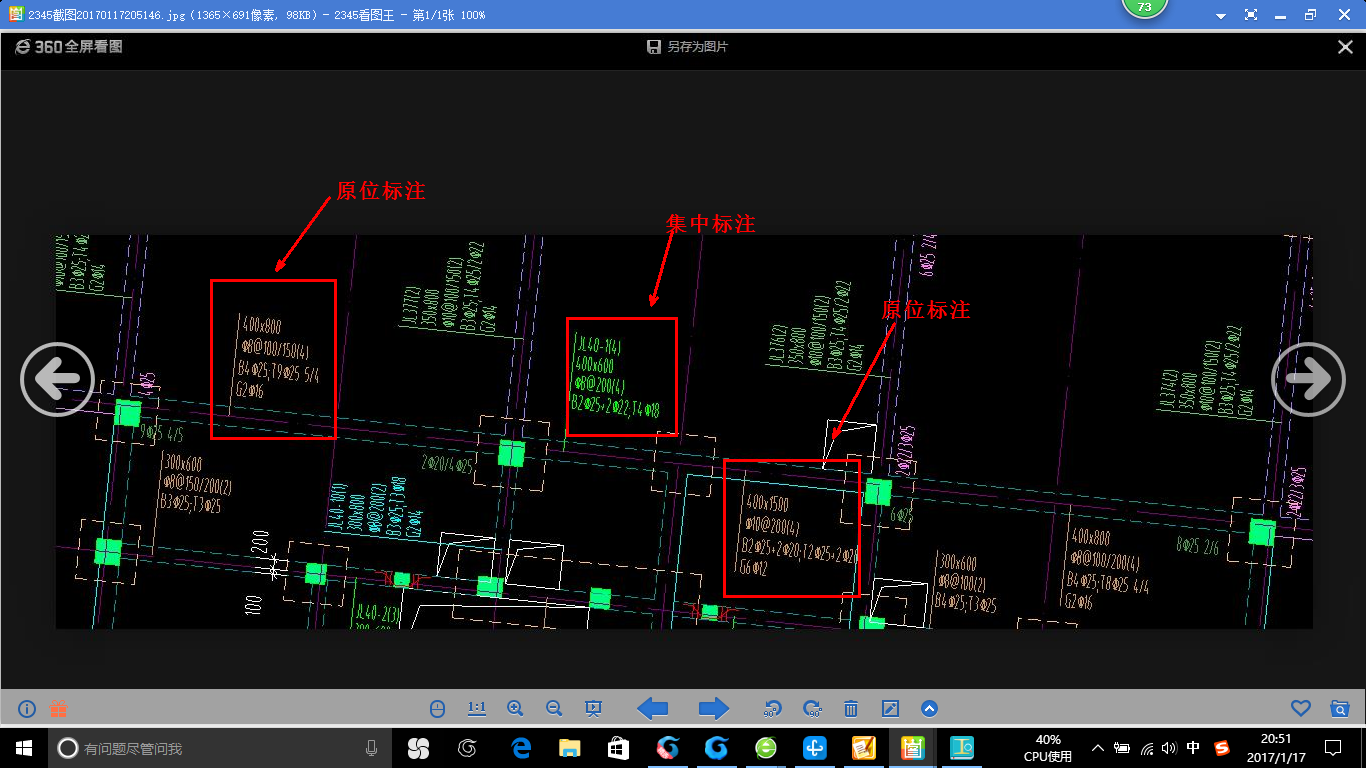Click the 40% CPU使用 monitor widget
Screen dimensions: 1366x768
1047,748
